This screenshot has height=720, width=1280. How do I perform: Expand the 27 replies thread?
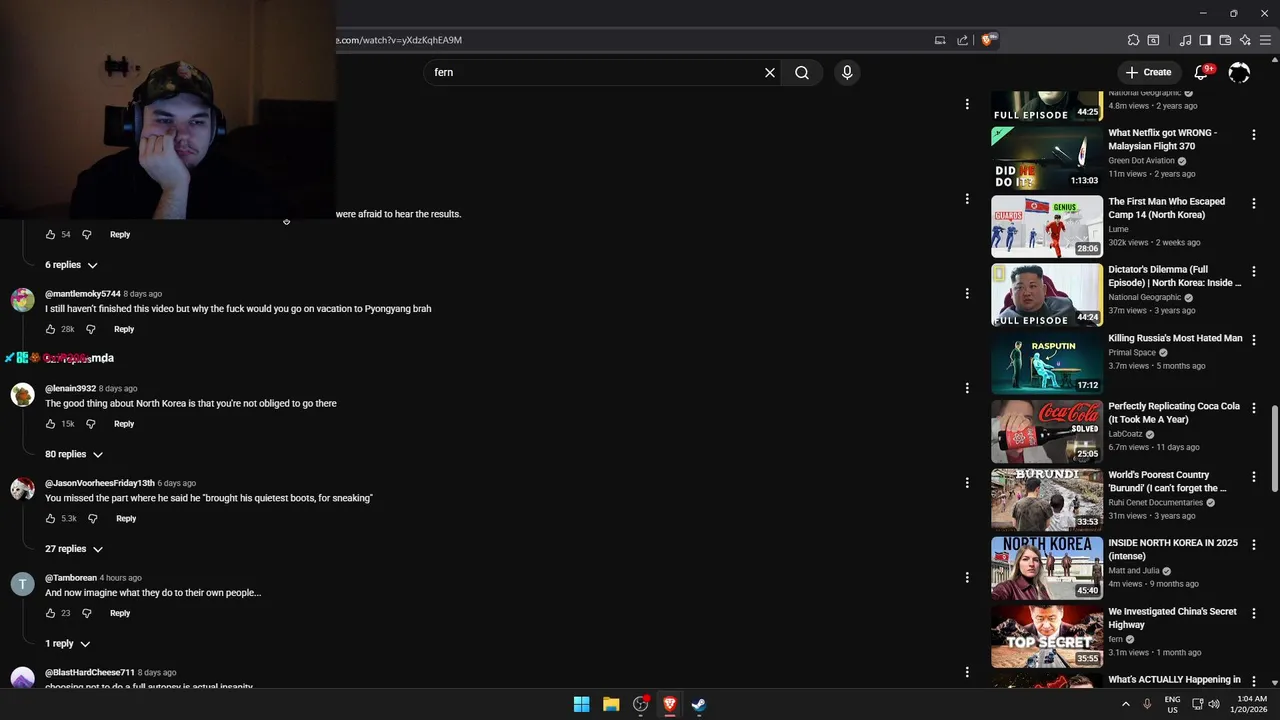(x=74, y=549)
